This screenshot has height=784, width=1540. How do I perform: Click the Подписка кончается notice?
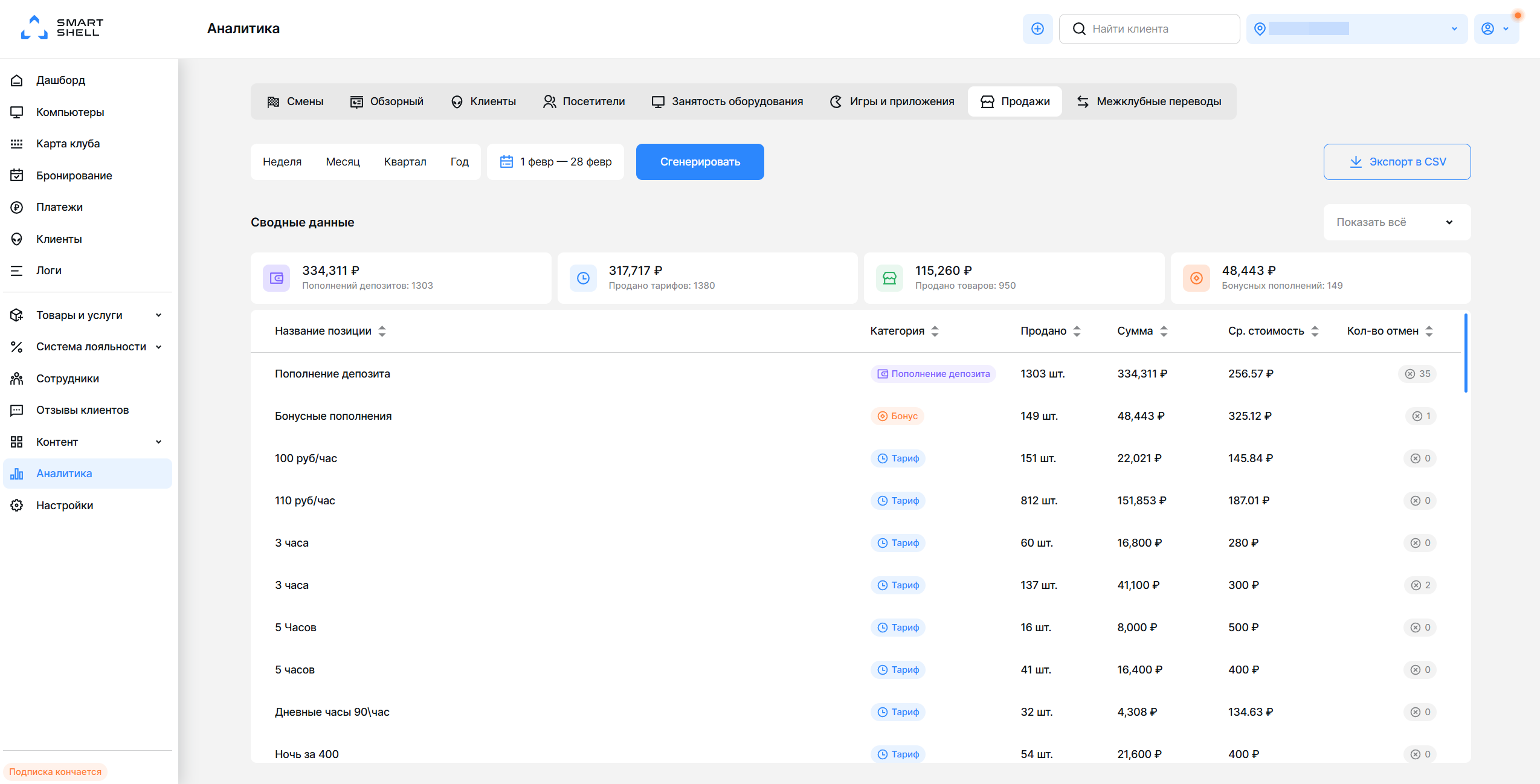tap(55, 772)
